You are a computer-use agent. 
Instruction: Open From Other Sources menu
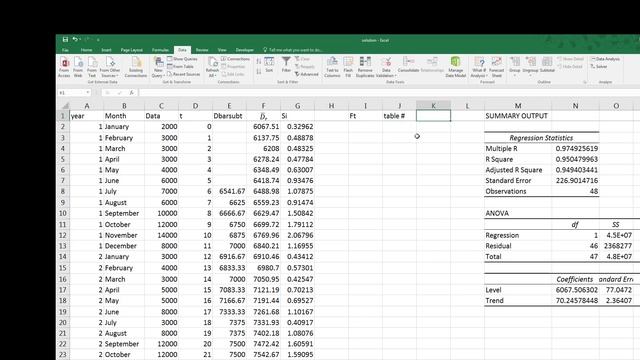tap(110, 67)
